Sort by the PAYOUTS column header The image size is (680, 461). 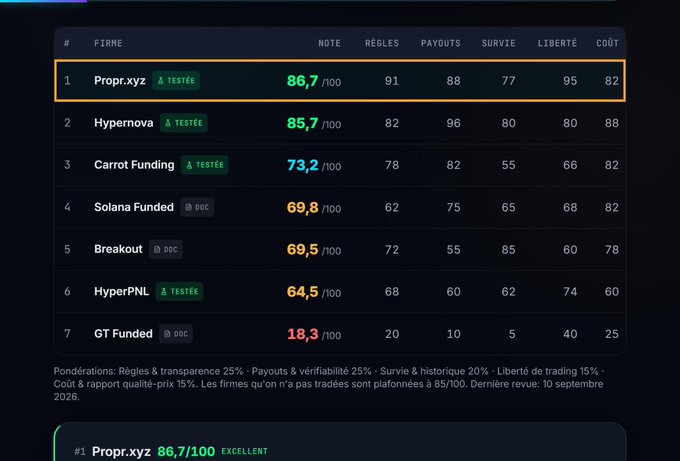(x=441, y=43)
